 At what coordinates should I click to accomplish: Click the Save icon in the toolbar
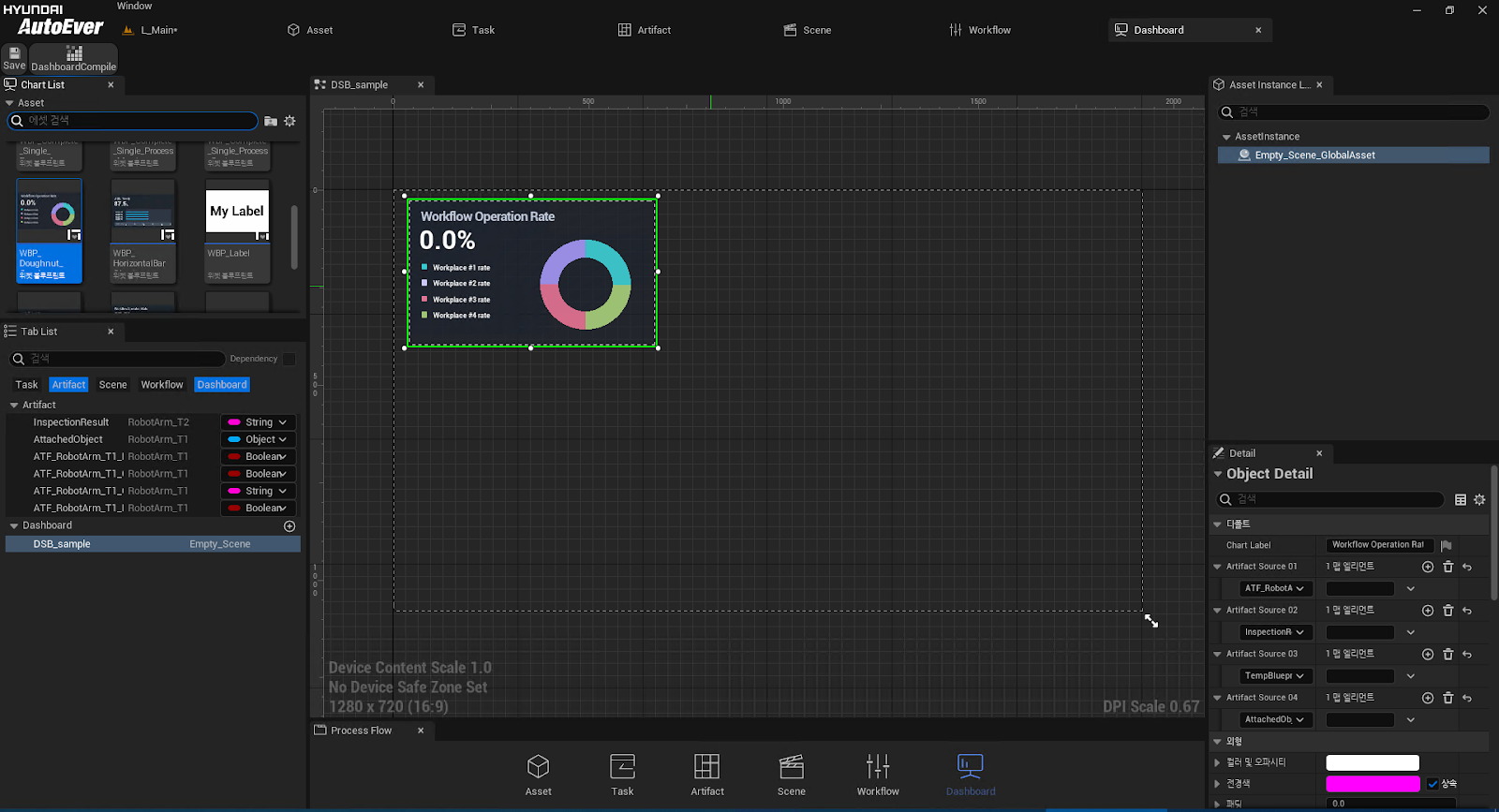14,57
